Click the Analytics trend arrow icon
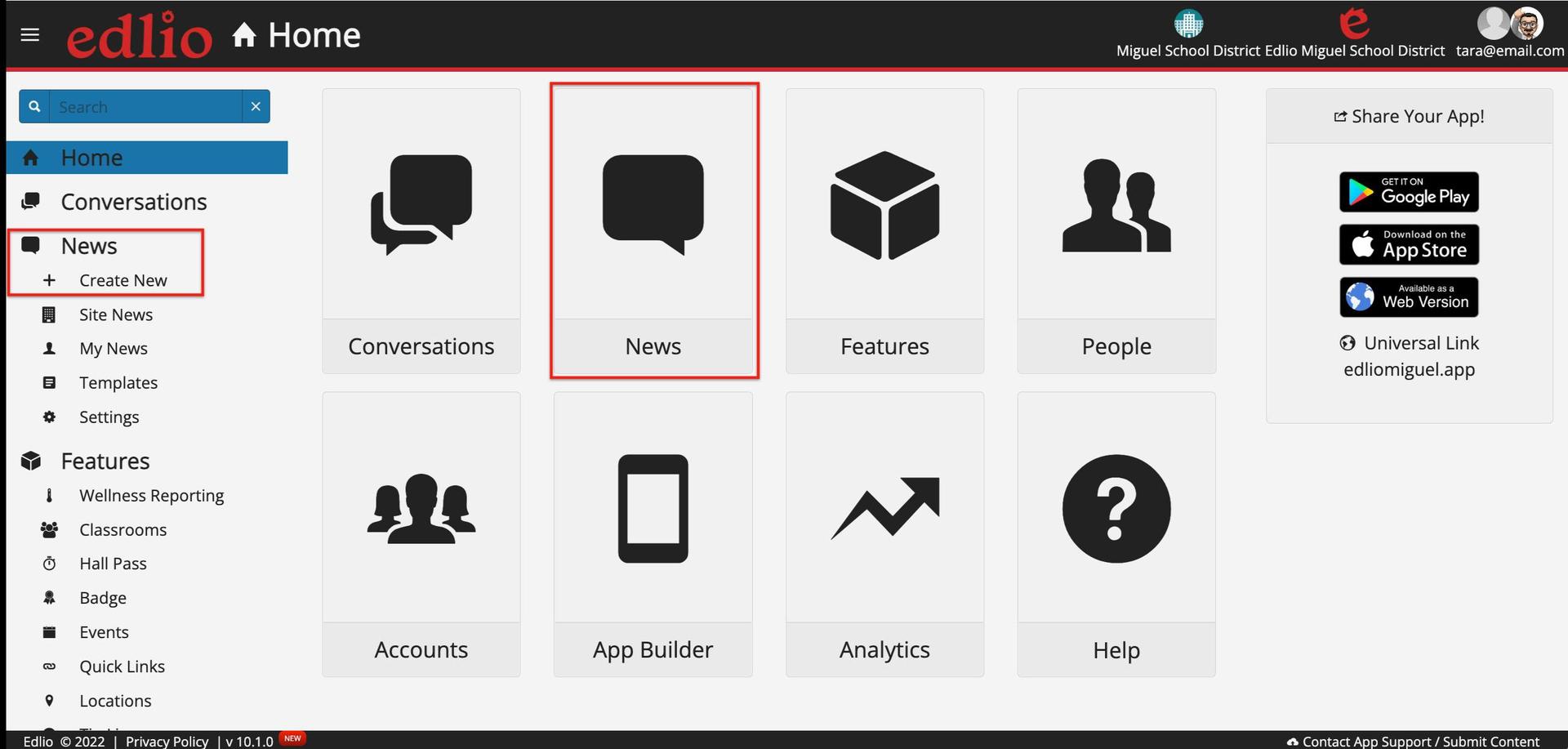The width and height of the screenshot is (1568, 749). 884,508
